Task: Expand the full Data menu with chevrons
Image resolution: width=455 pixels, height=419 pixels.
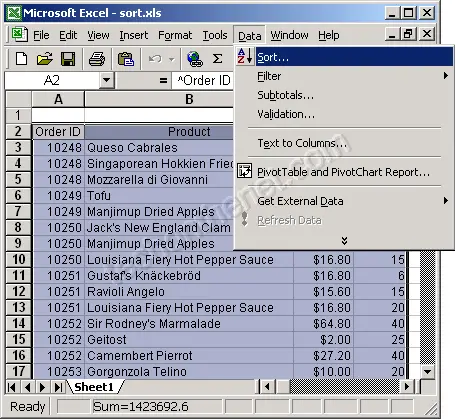Action: [x=344, y=240]
